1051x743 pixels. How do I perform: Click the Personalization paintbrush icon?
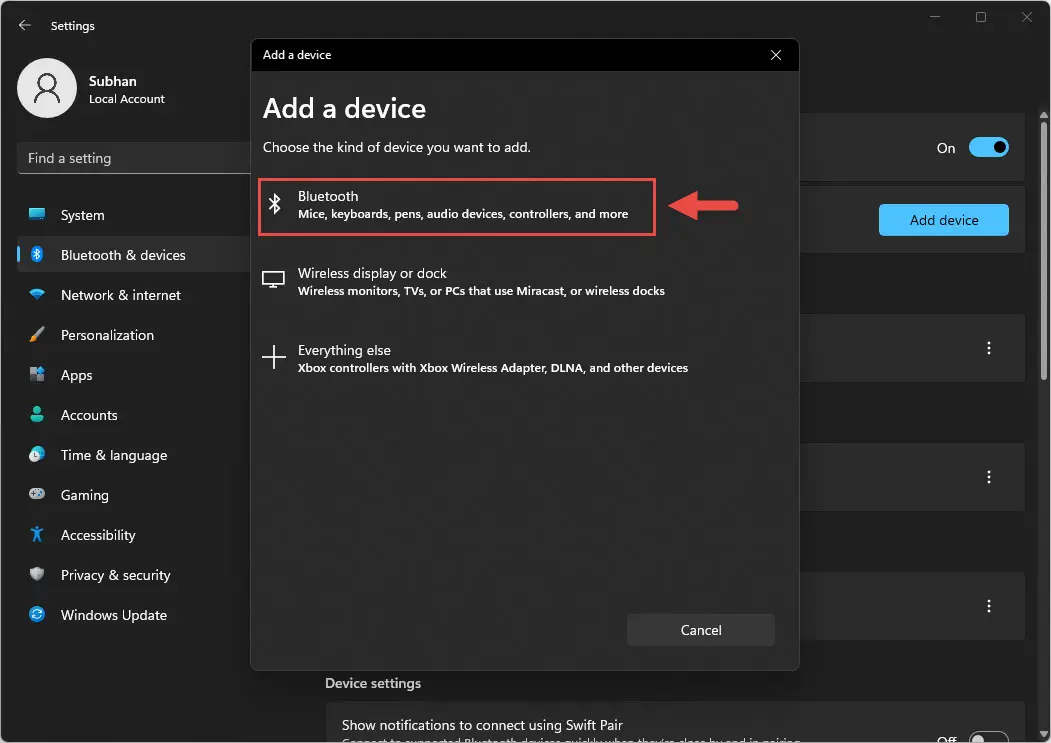click(37, 335)
